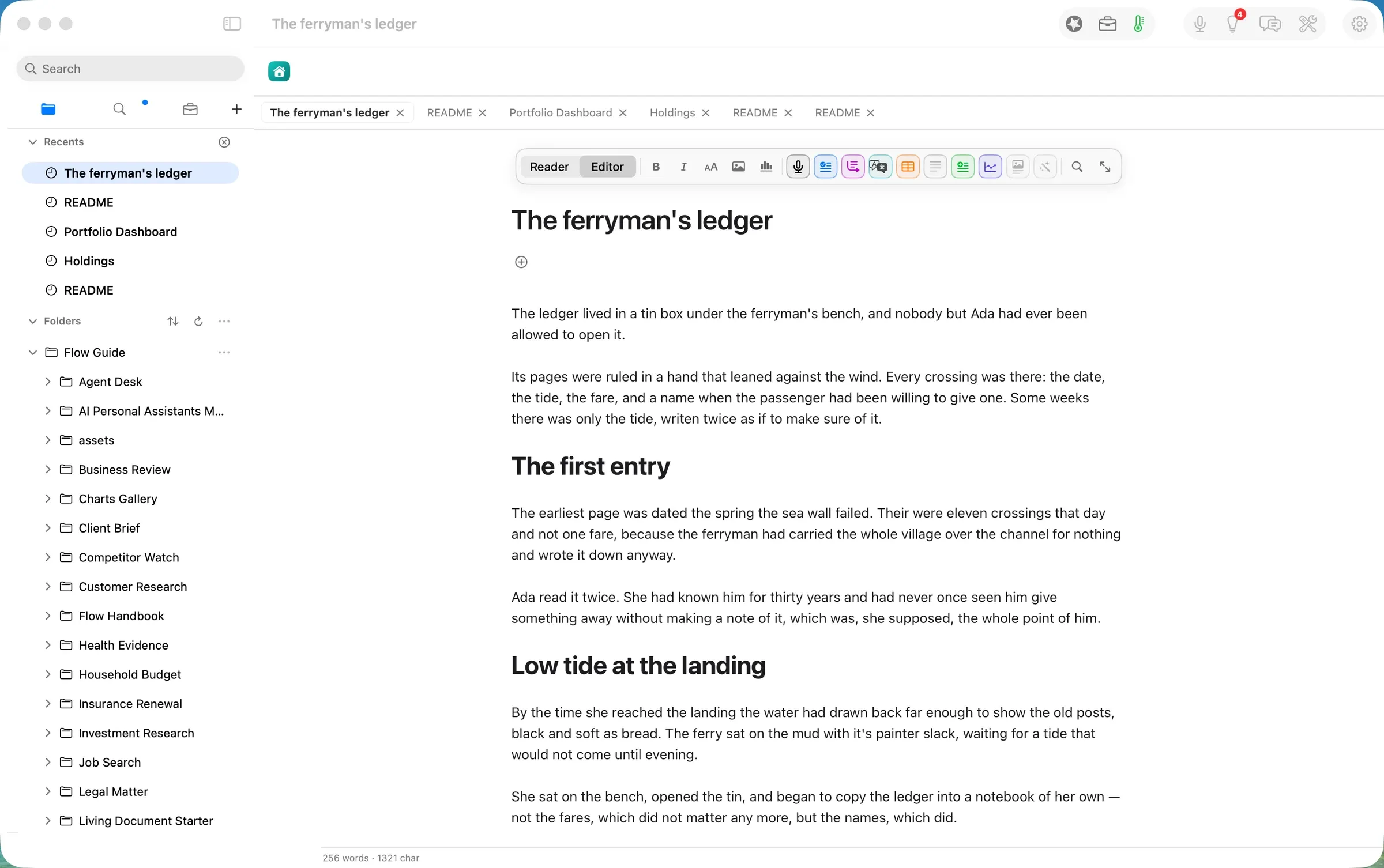This screenshot has width=1384, height=868.
Task: Open Flow Guide more options ellipsis
Action: click(224, 352)
